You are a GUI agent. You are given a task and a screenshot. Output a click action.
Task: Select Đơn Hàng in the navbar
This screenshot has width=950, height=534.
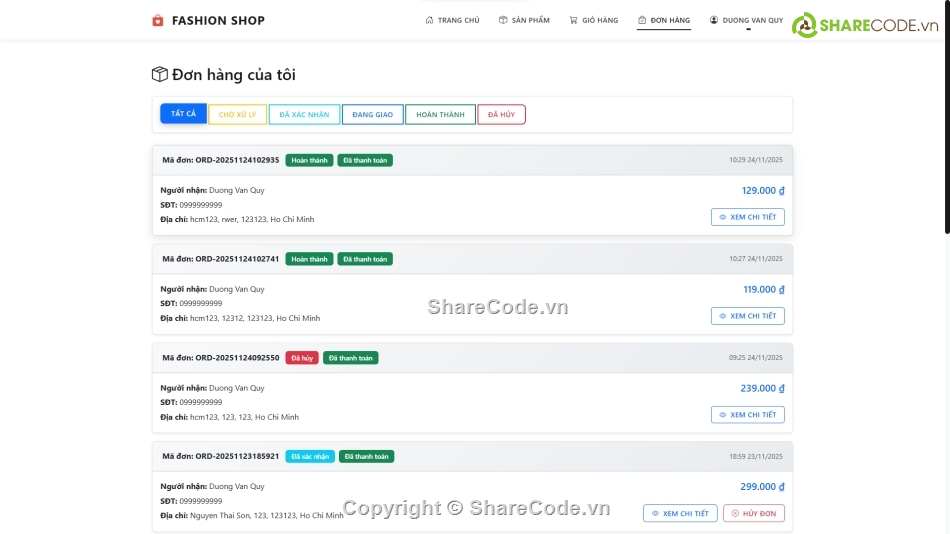(x=664, y=20)
